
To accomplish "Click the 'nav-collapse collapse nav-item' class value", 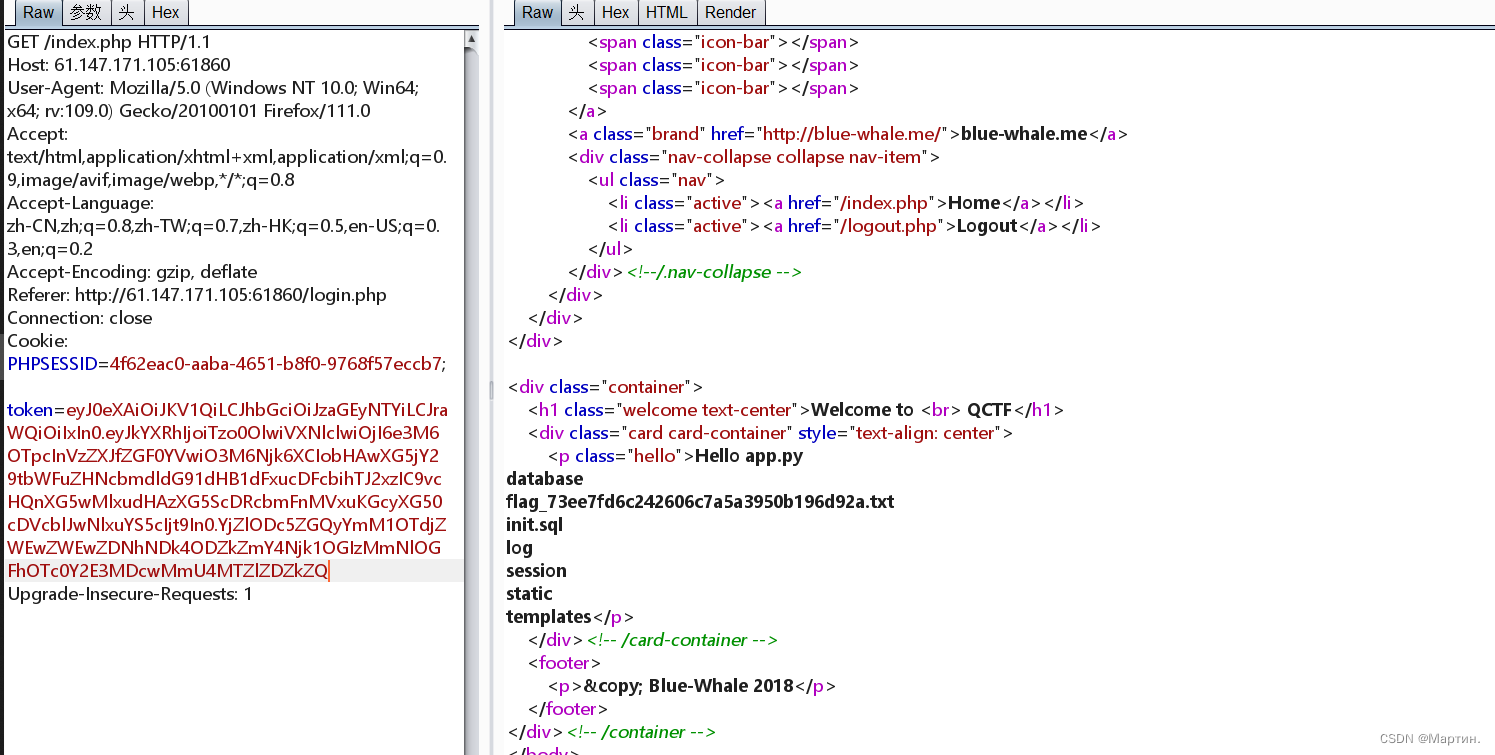I will [x=798, y=157].
